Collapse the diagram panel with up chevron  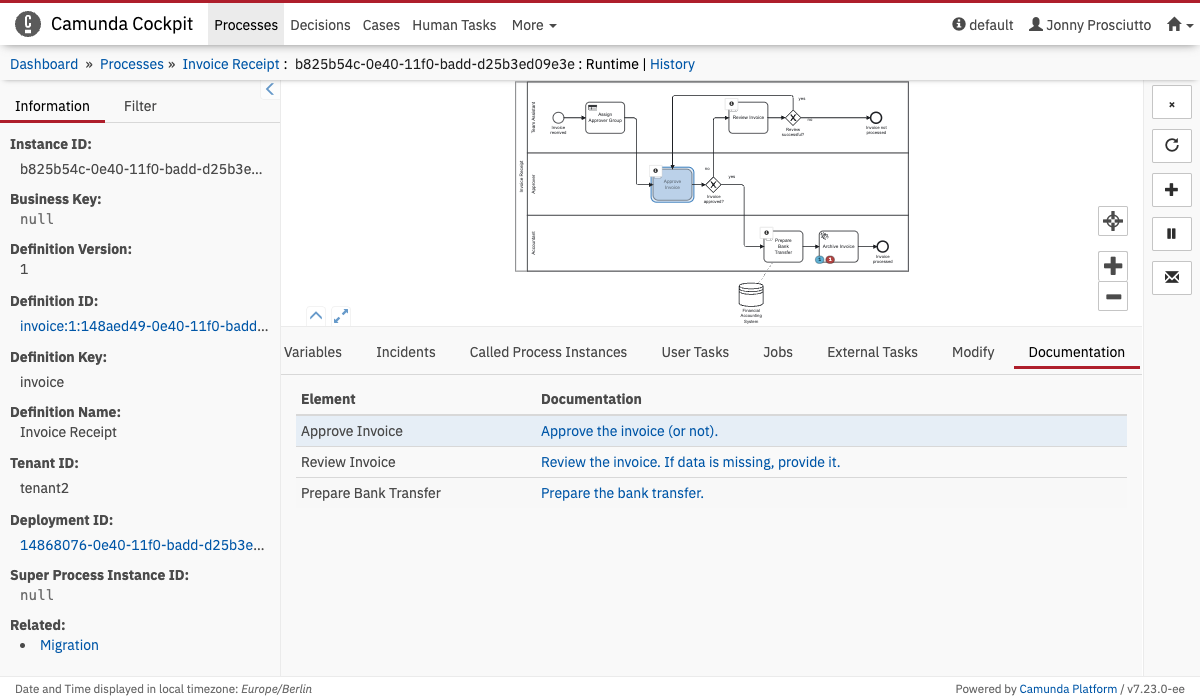316,316
